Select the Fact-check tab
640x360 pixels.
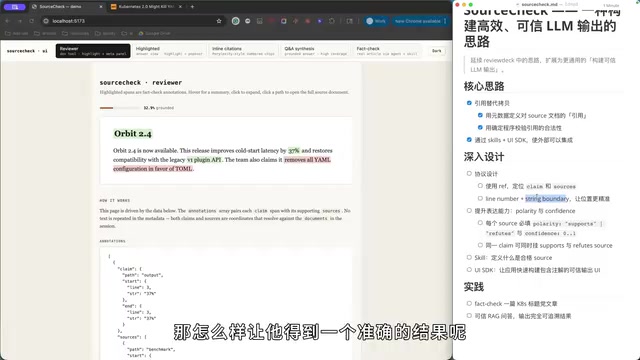pos(387,51)
